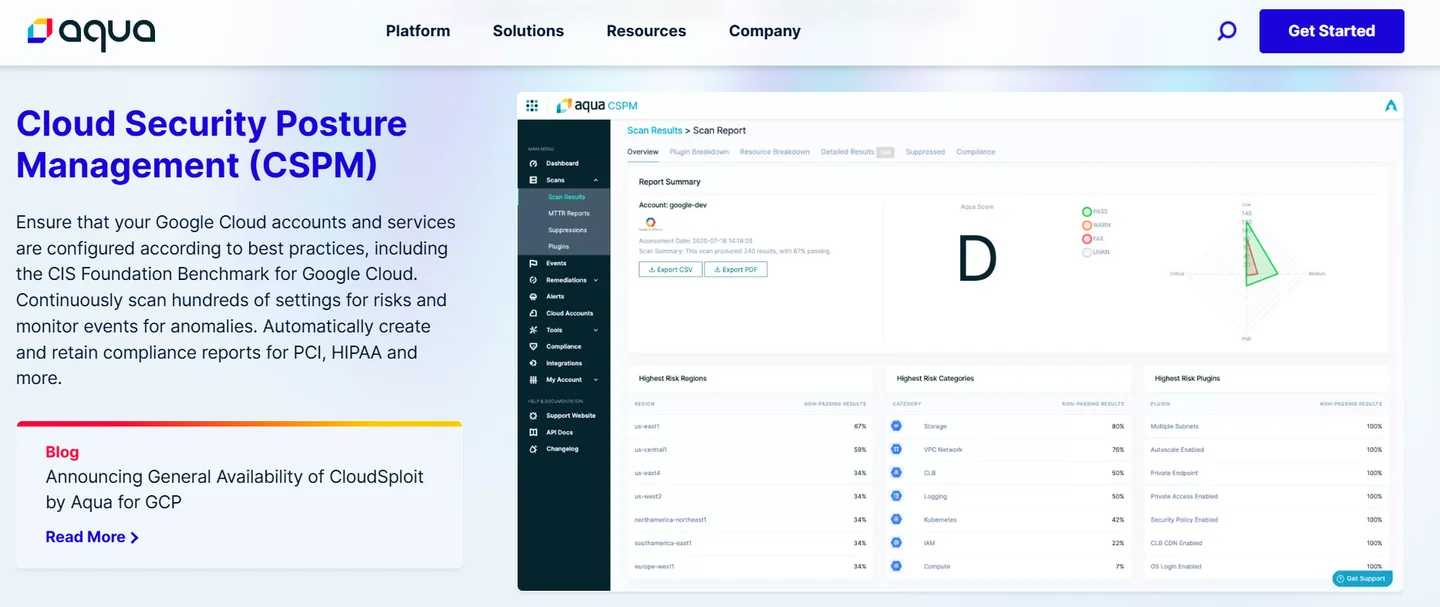Click the Events flag icon
Screen dimensions: 1440x607
533,263
